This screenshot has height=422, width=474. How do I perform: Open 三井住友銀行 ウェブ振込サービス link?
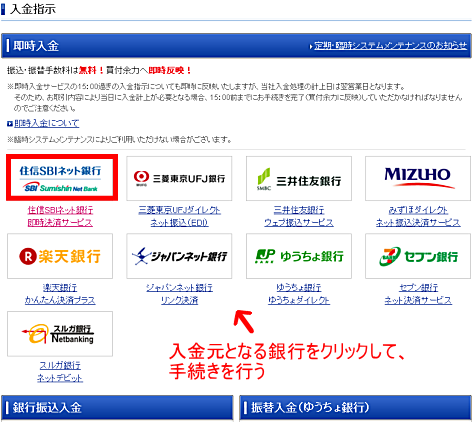[x=299, y=216]
